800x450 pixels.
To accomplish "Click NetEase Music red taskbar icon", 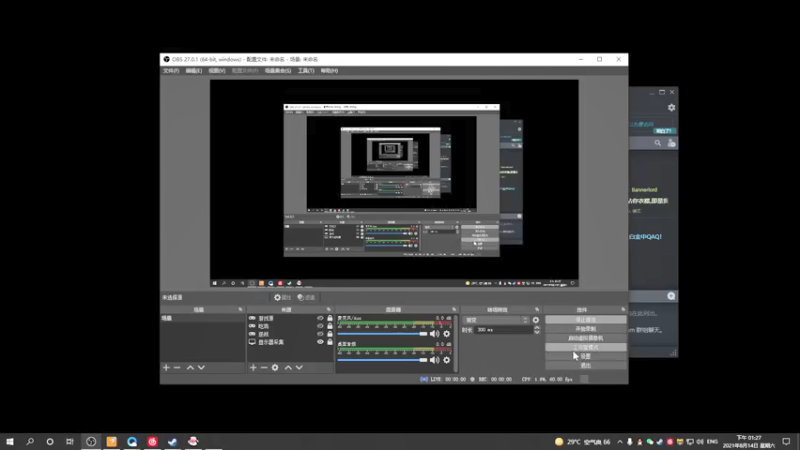I will click(152, 441).
